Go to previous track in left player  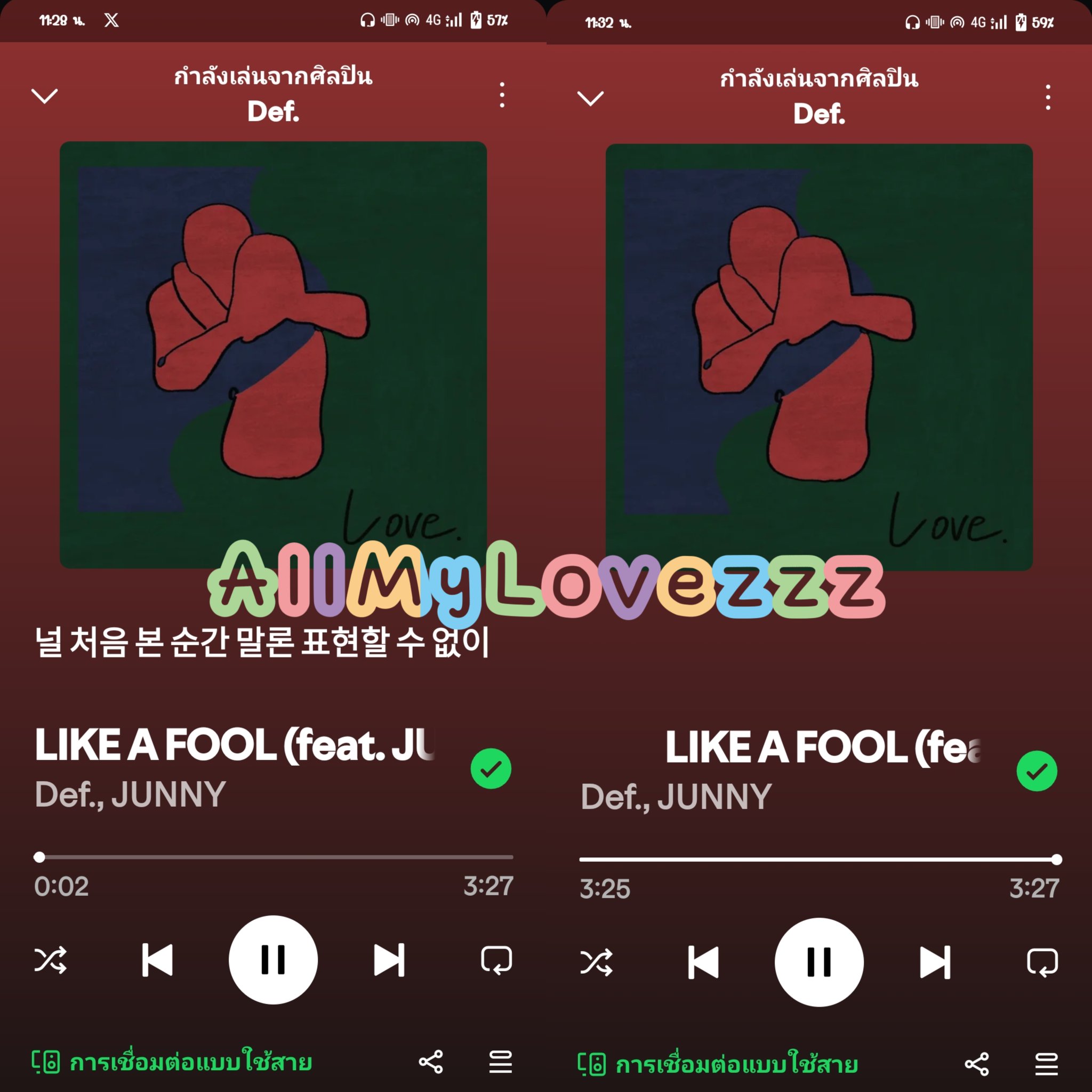tap(157, 960)
